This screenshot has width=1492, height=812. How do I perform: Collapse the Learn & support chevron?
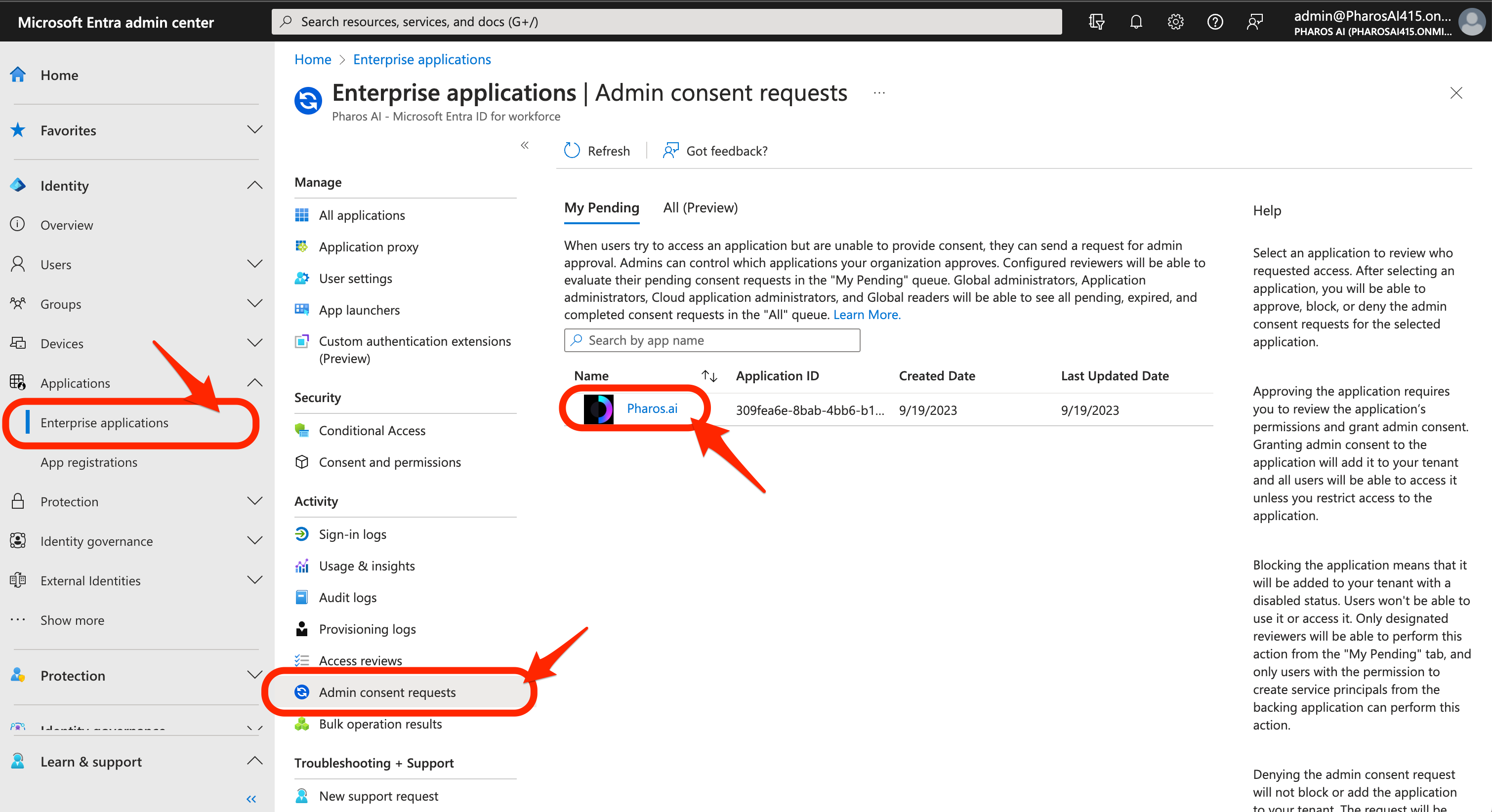[255, 761]
